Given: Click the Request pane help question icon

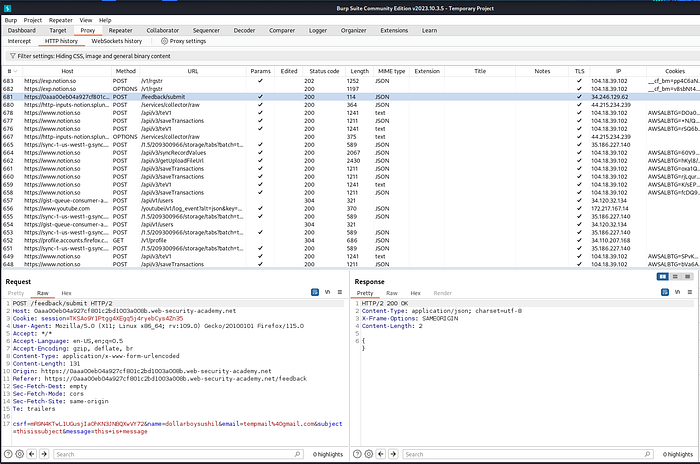Looking at the screenshot, I should click(8, 454).
